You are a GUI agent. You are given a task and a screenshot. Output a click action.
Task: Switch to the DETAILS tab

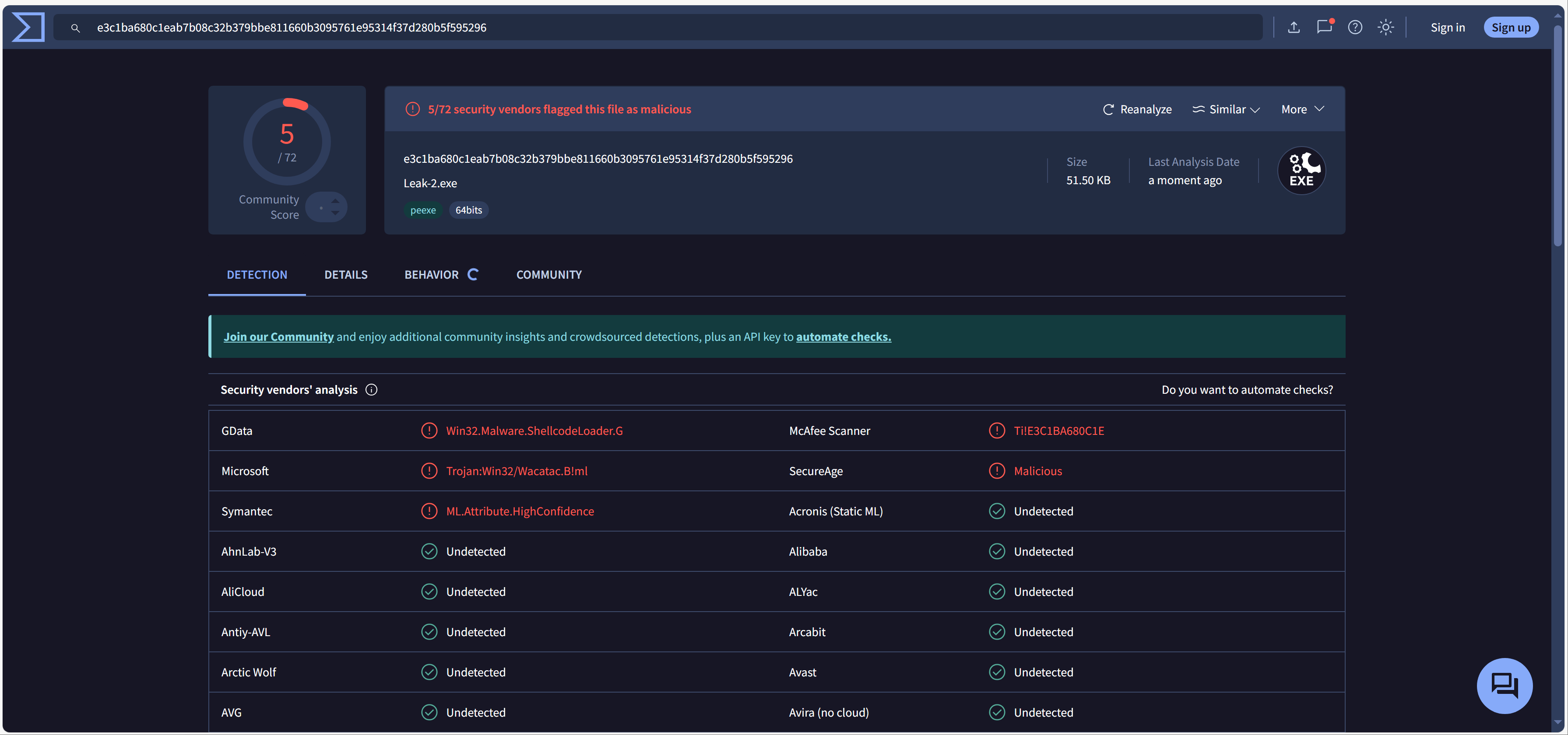click(x=346, y=275)
